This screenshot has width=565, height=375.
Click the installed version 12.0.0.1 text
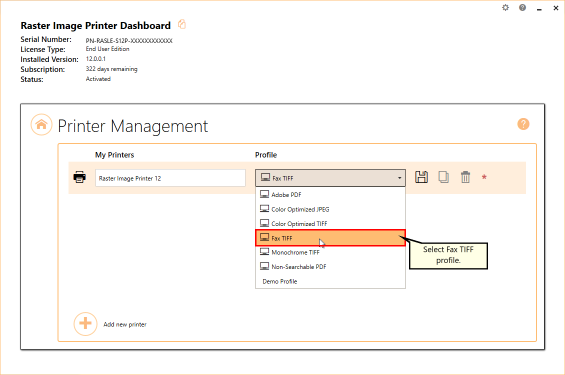coord(95,59)
